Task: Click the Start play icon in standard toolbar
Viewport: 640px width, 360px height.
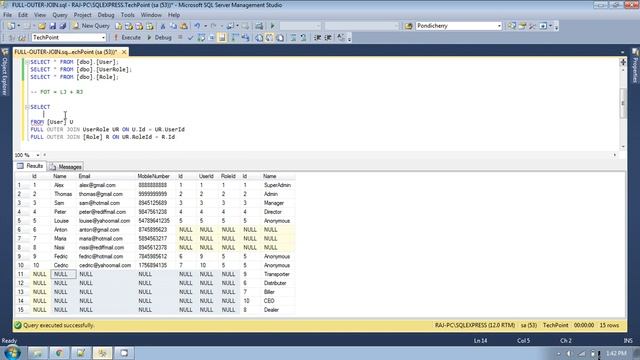Action: [272, 26]
